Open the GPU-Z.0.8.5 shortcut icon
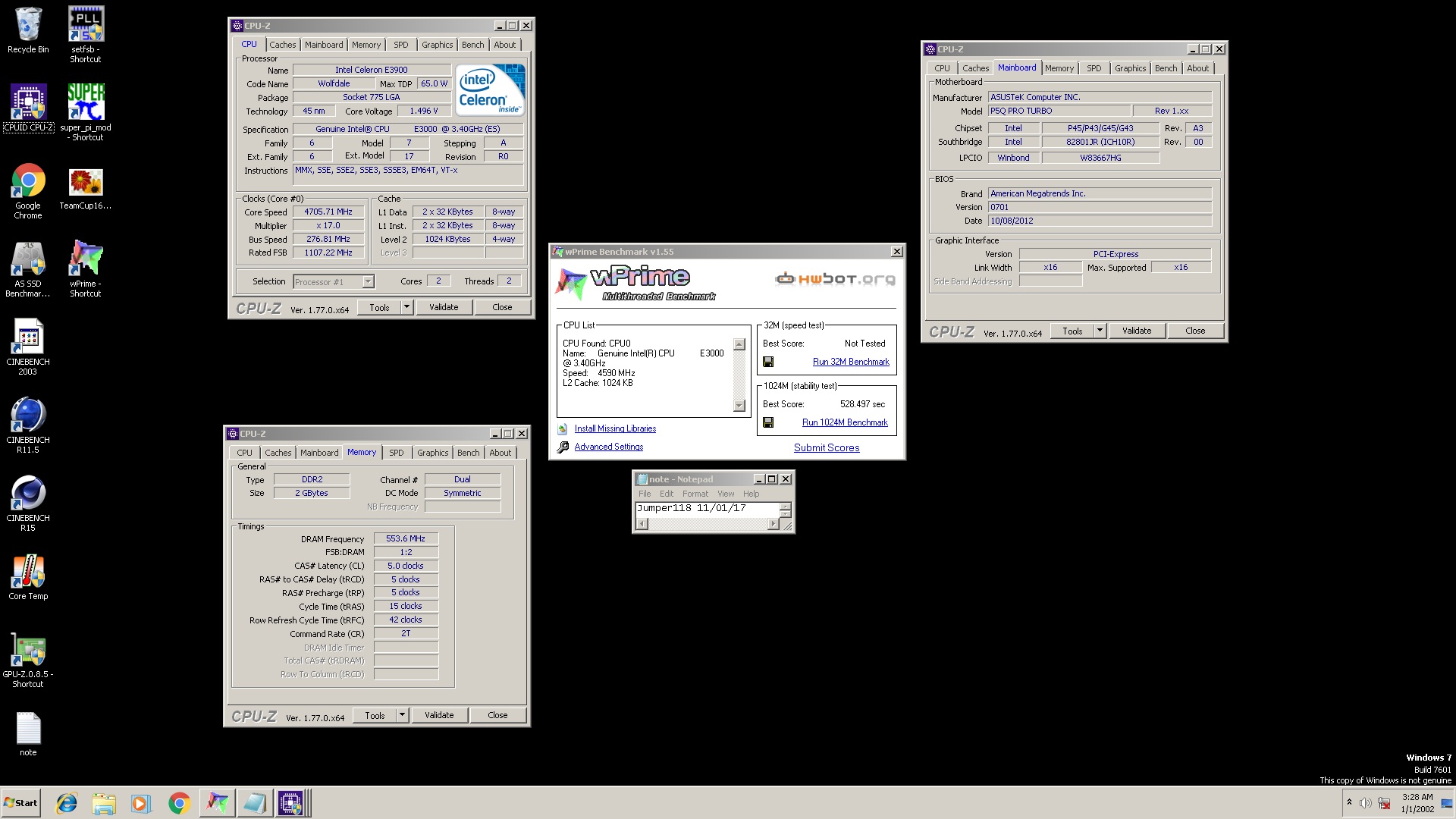The height and width of the screenshot is (819, 1456). [x=28, y=660]
